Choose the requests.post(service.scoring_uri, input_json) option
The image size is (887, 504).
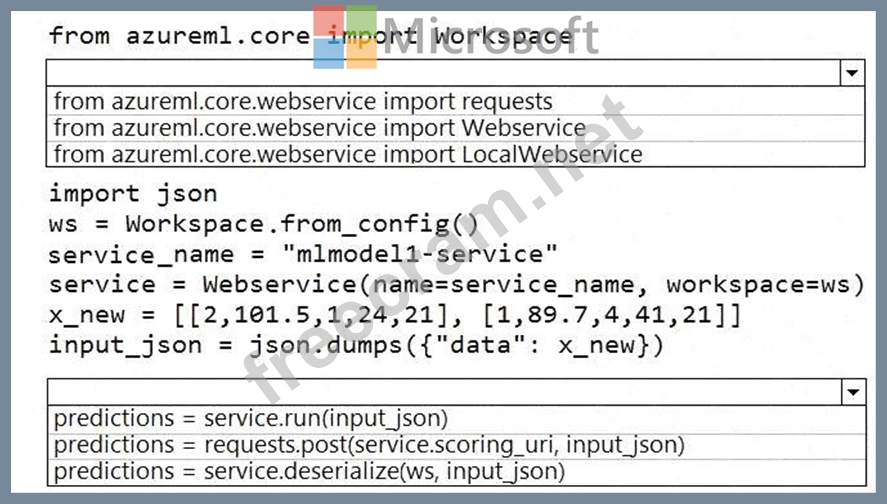coord(369,444)
